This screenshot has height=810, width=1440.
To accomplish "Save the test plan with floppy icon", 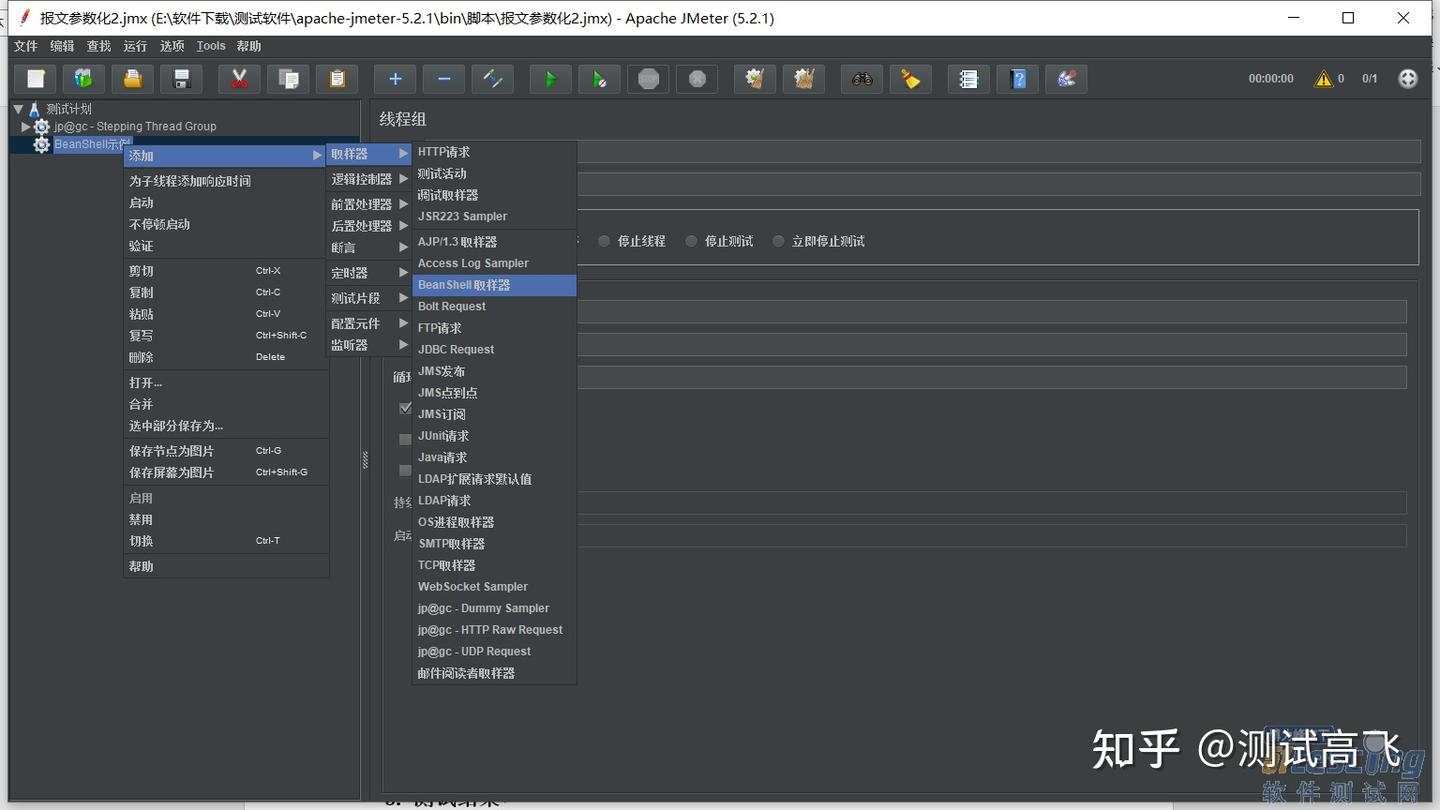I will coord(181,79).
